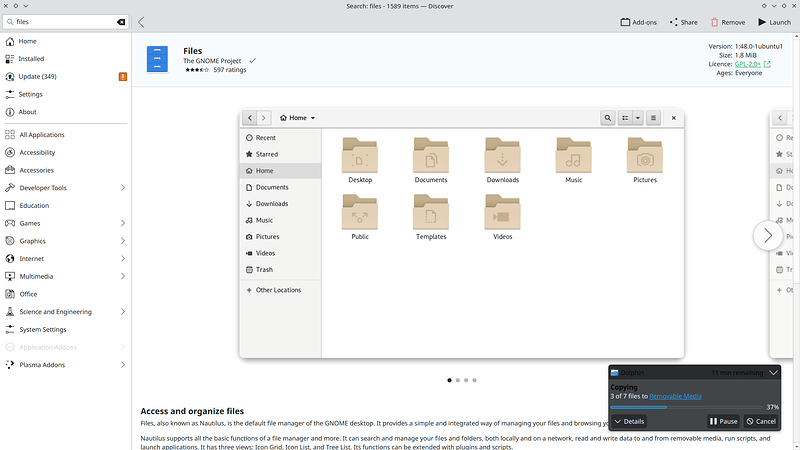Expand the Science and Engineering category
This screenshot has width=800, height=450.
(x=123, y=312)
